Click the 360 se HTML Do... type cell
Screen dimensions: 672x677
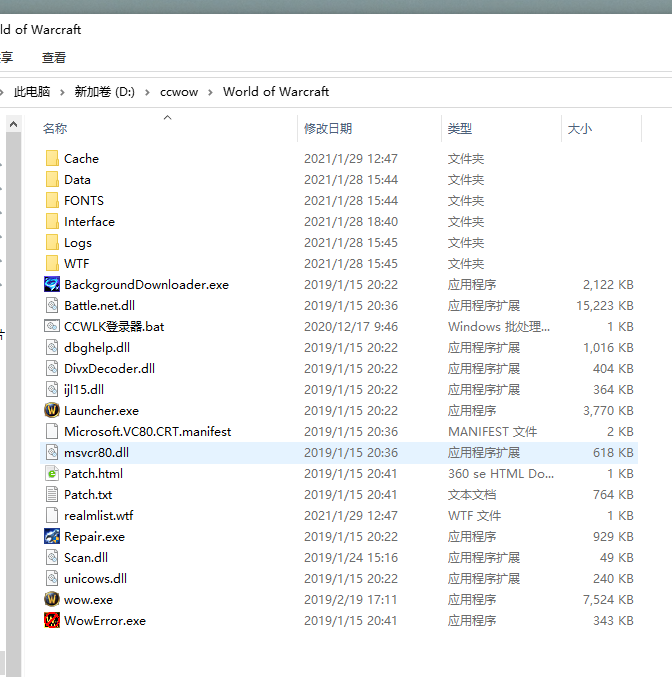[x=501, y=474]
